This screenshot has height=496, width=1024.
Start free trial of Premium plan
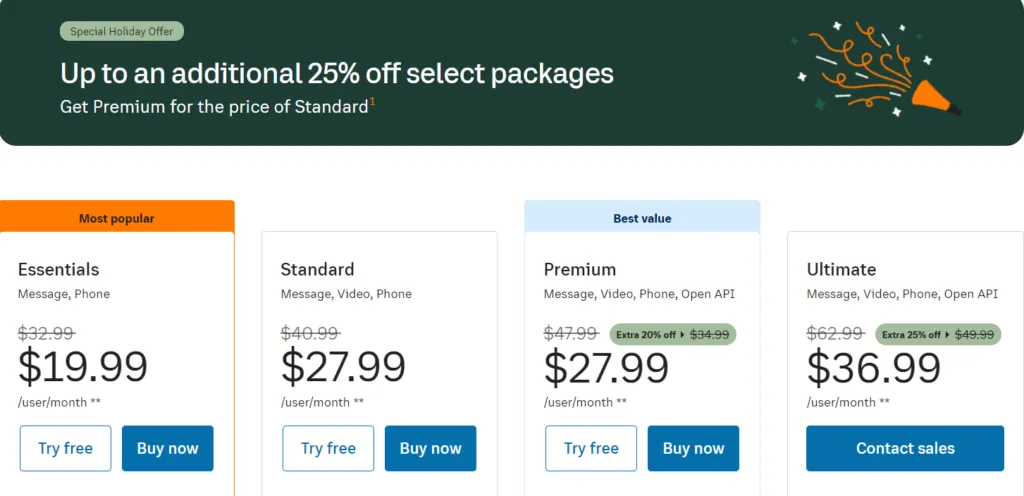[591, 448]
